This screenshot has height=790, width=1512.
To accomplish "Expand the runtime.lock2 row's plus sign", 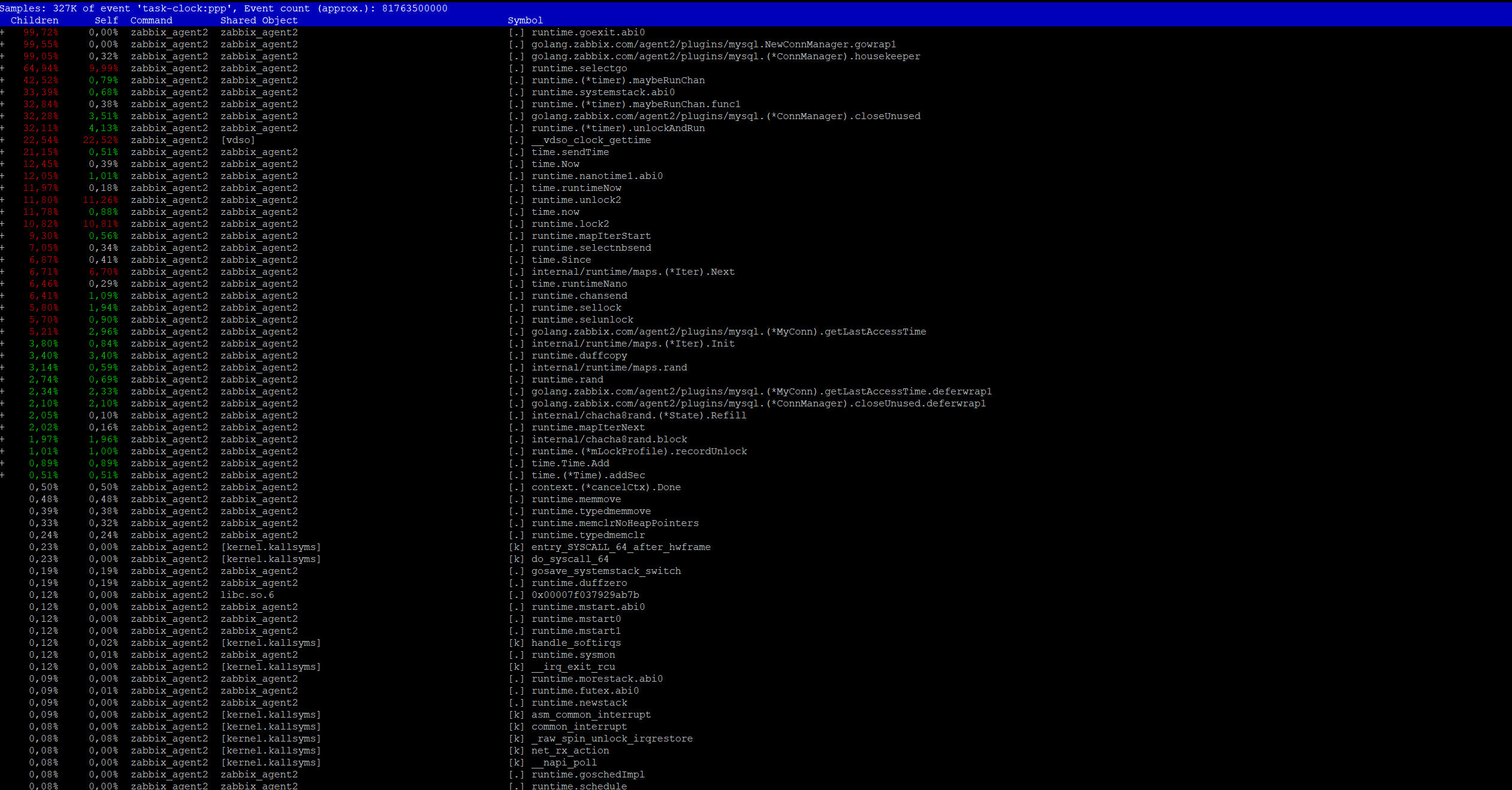I will click(x=2, y=224).
